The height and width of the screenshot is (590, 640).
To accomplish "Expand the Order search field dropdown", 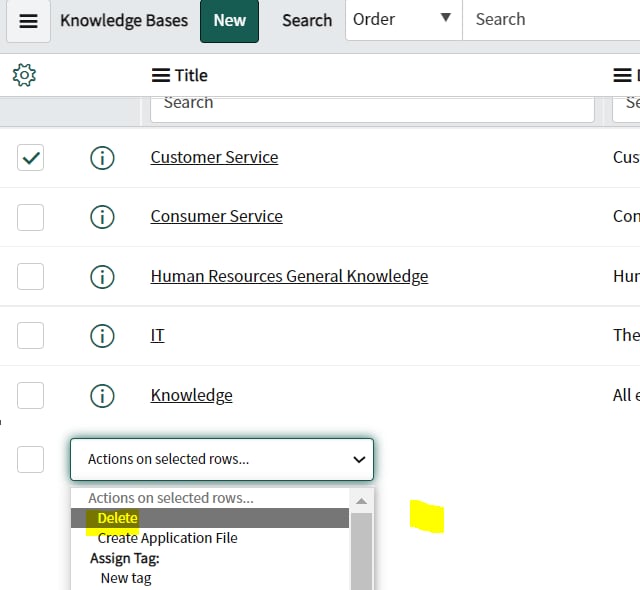I will [403, 20].
